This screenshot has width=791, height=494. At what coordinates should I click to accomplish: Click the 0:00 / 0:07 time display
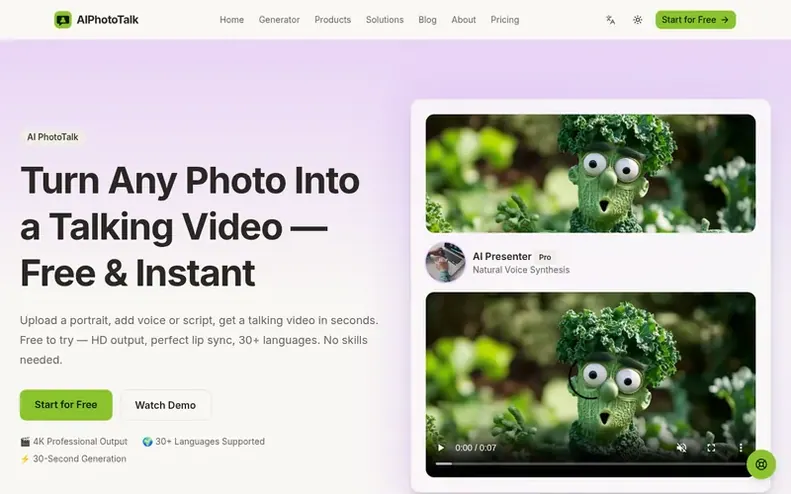tap(475, 448)
